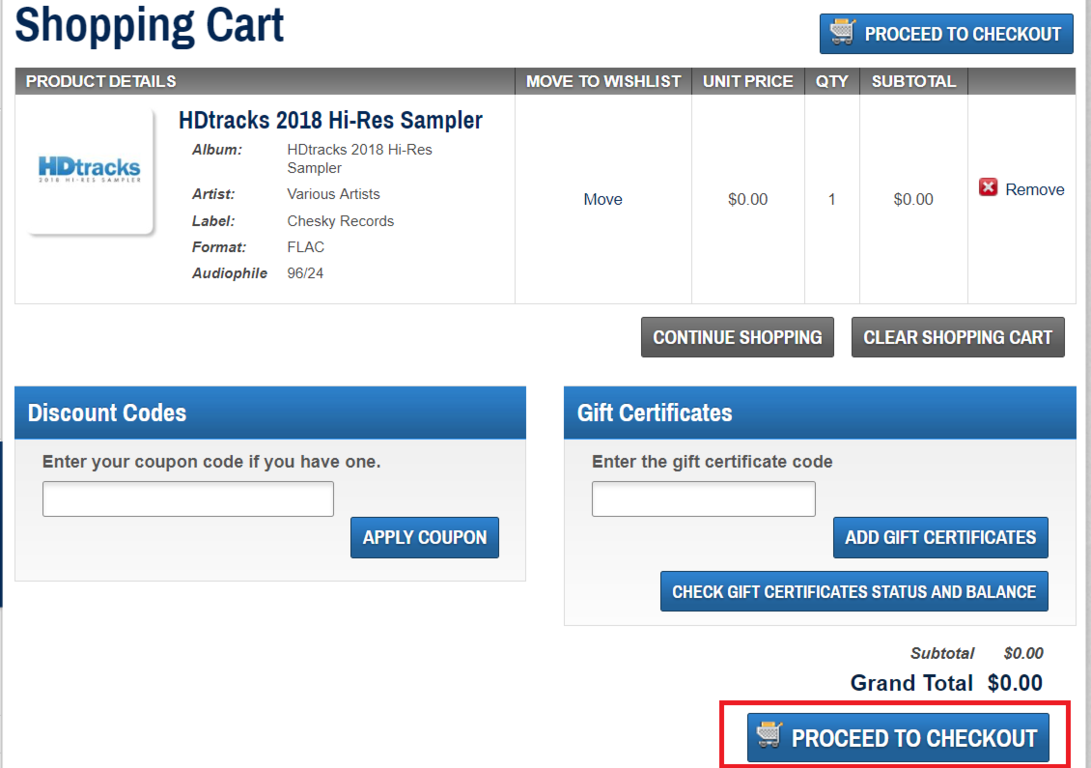
Task: Clear the shopping cart
Action: tap(957, 337)
